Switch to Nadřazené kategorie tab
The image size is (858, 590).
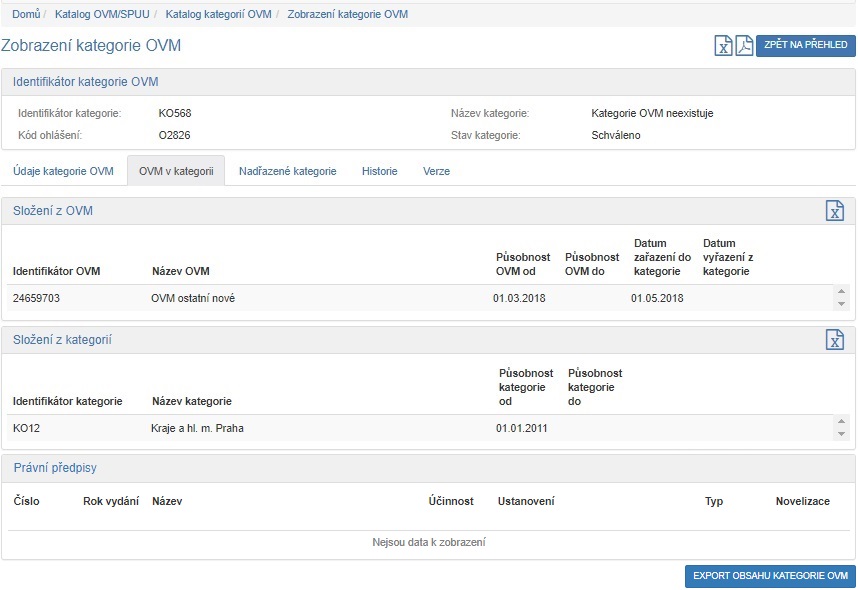(287, 171)
